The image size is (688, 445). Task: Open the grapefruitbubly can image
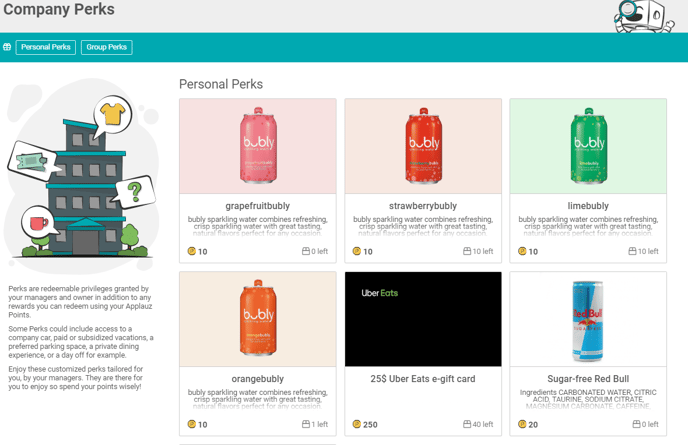coord(258,146)
